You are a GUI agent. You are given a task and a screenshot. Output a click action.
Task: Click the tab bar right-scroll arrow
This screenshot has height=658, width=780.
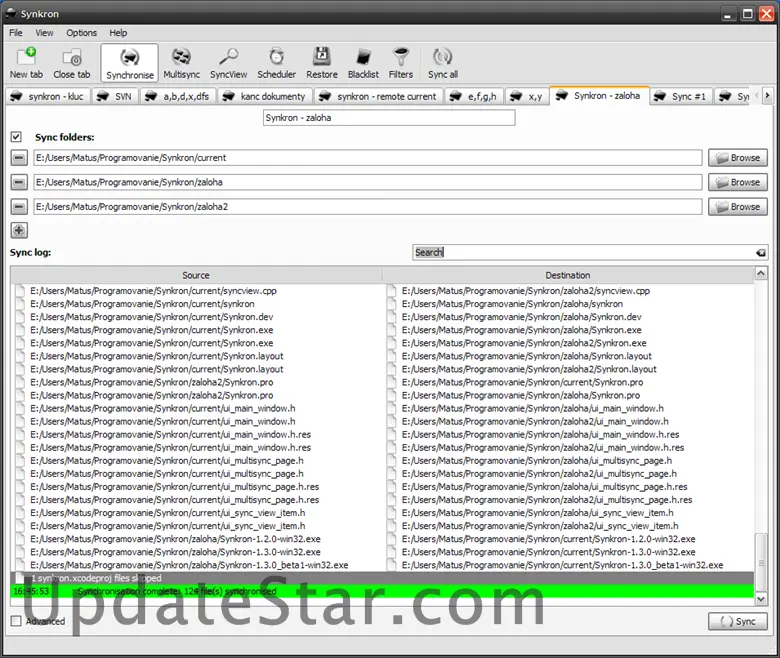coord(768,95)
